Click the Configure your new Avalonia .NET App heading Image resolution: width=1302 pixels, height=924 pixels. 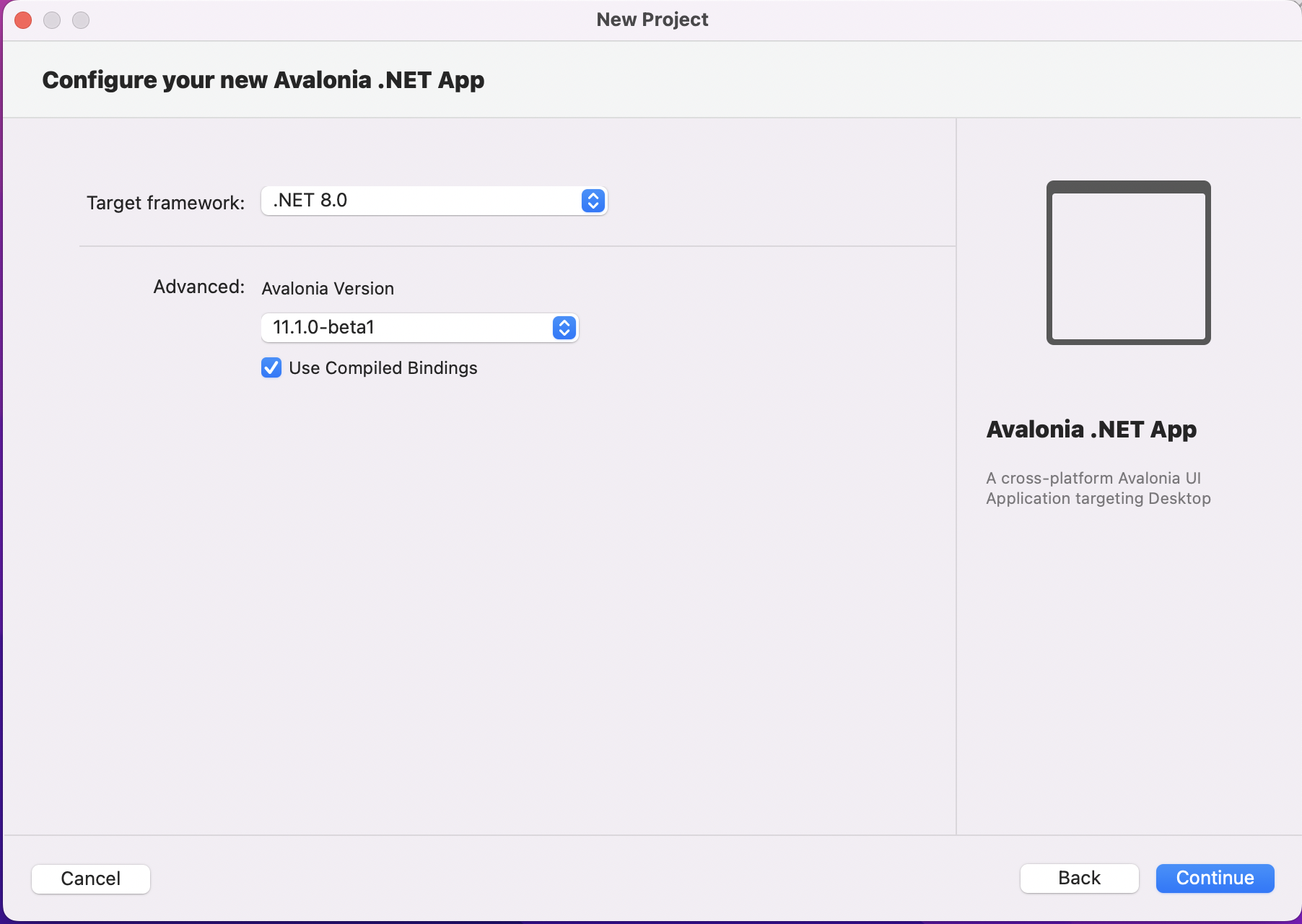(x=263, y=80)
